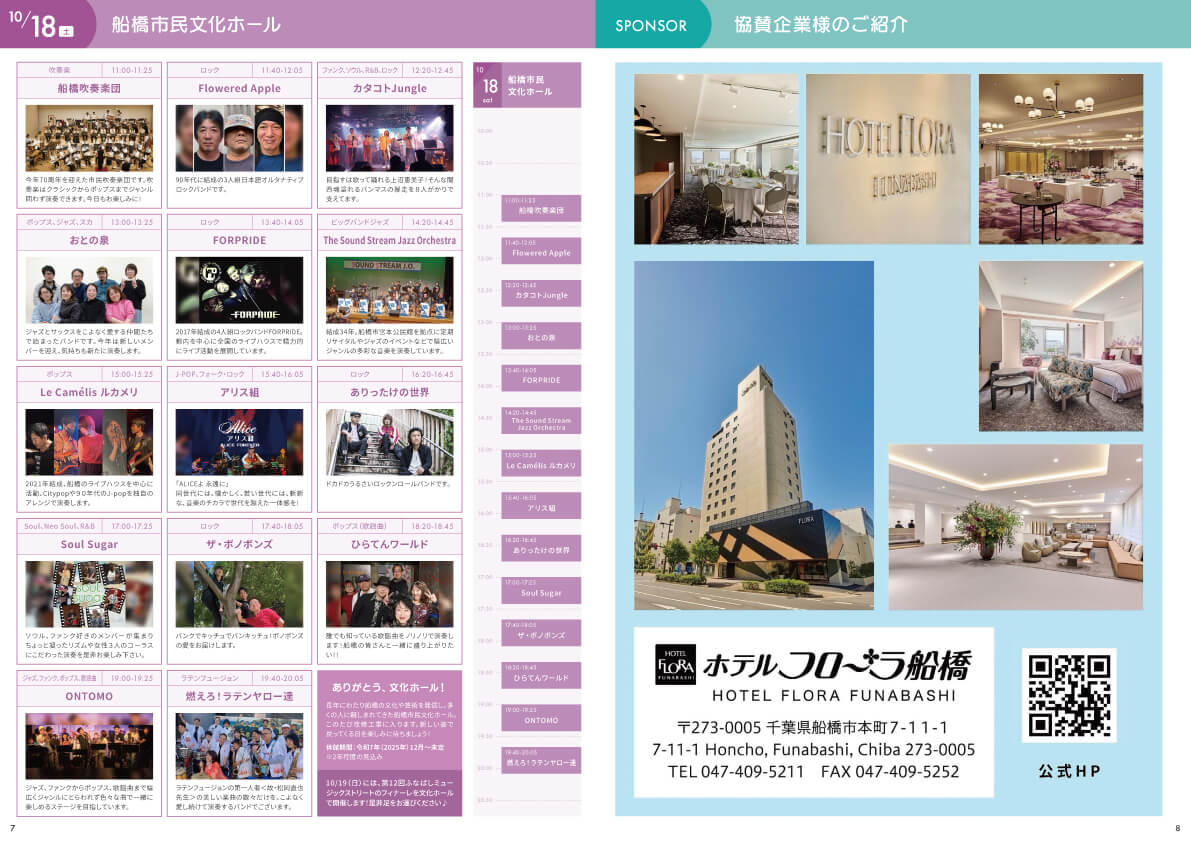View the HOTEL FLORA wall sign photo
The width and height of the screenshot is (1191, 842).
pos(888,159)
